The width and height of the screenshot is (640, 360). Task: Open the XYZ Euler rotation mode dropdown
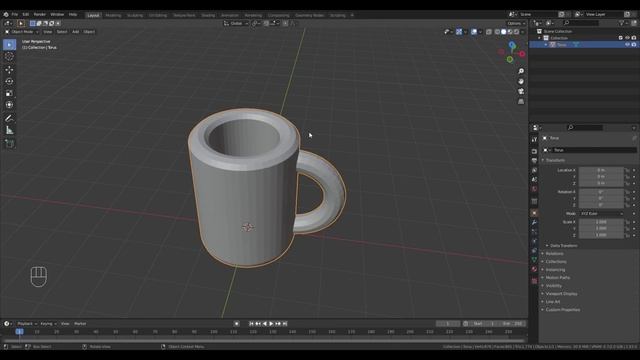click(x=601, y=213)
